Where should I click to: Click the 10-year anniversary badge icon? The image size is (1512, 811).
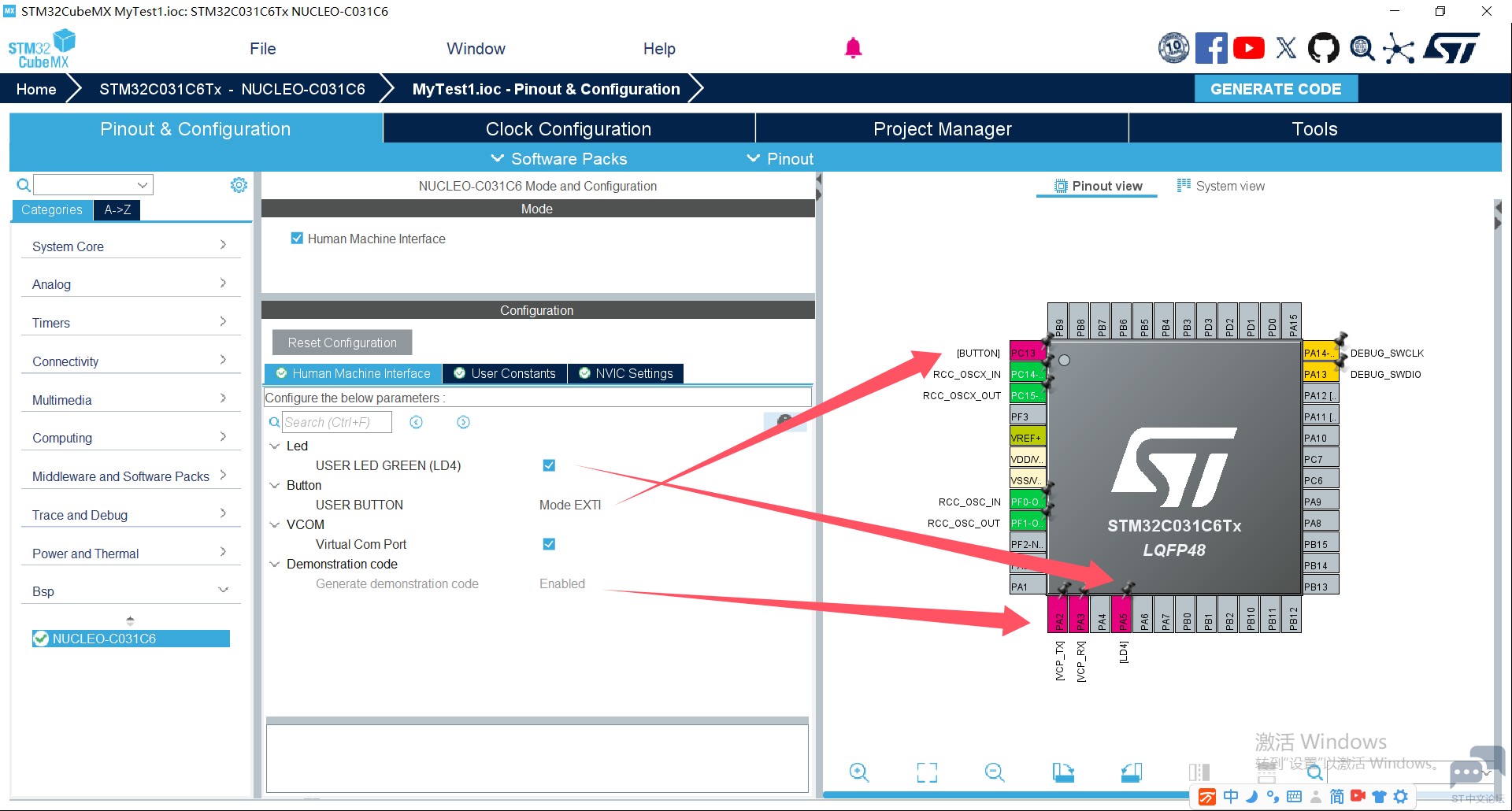[1173, 48]
